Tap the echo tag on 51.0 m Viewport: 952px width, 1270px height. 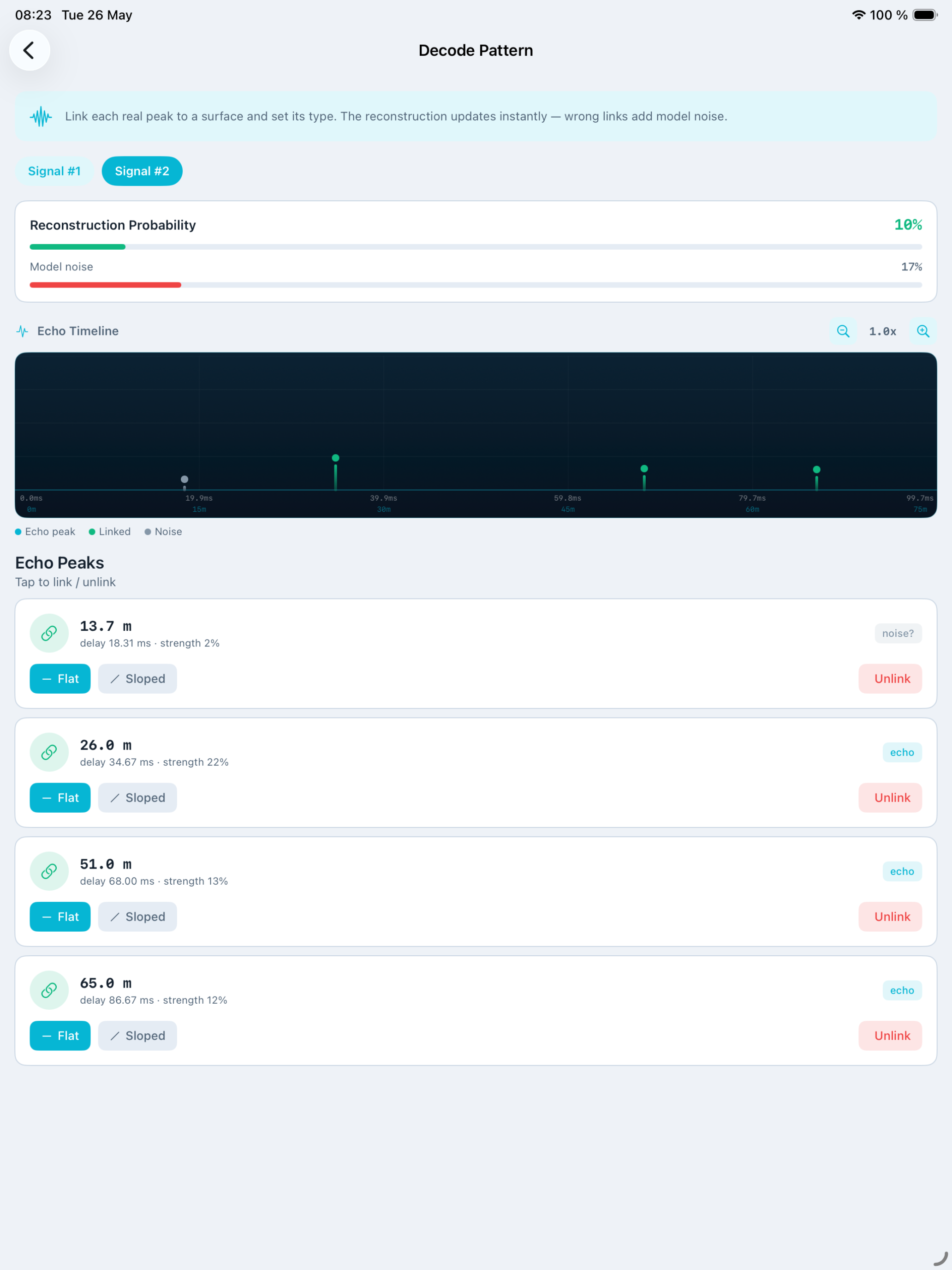click(902, 871)
